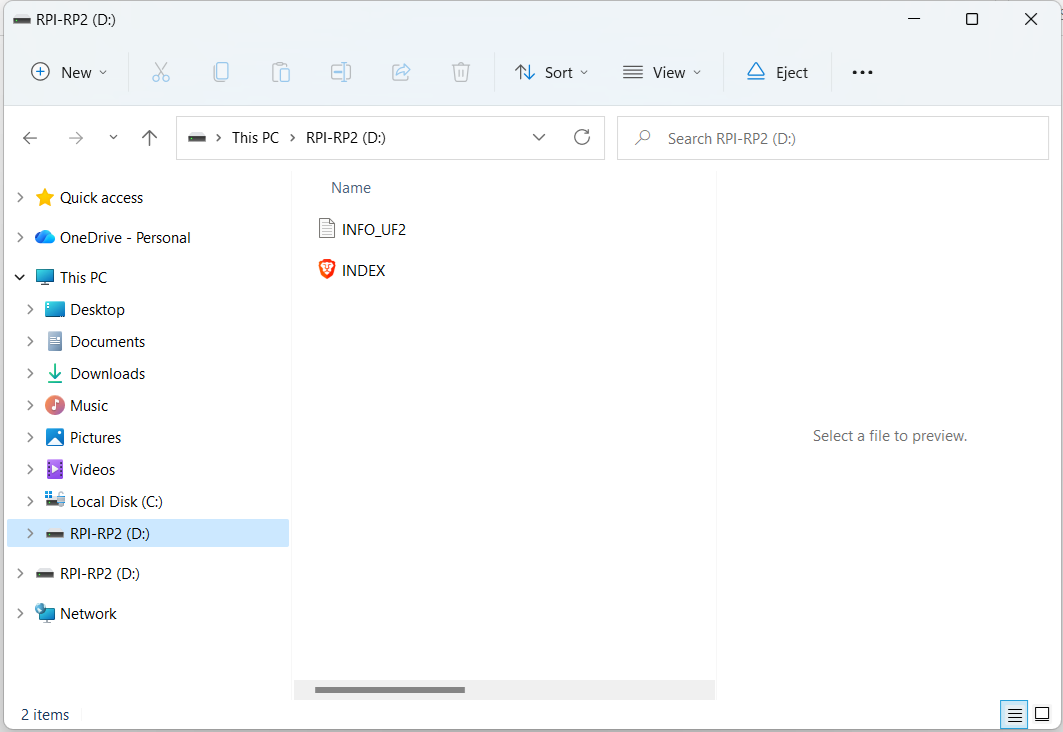Sort by the Name column header
Image resolution: width=1063 pixels, height=732 pixels.
tap(350, 188)
